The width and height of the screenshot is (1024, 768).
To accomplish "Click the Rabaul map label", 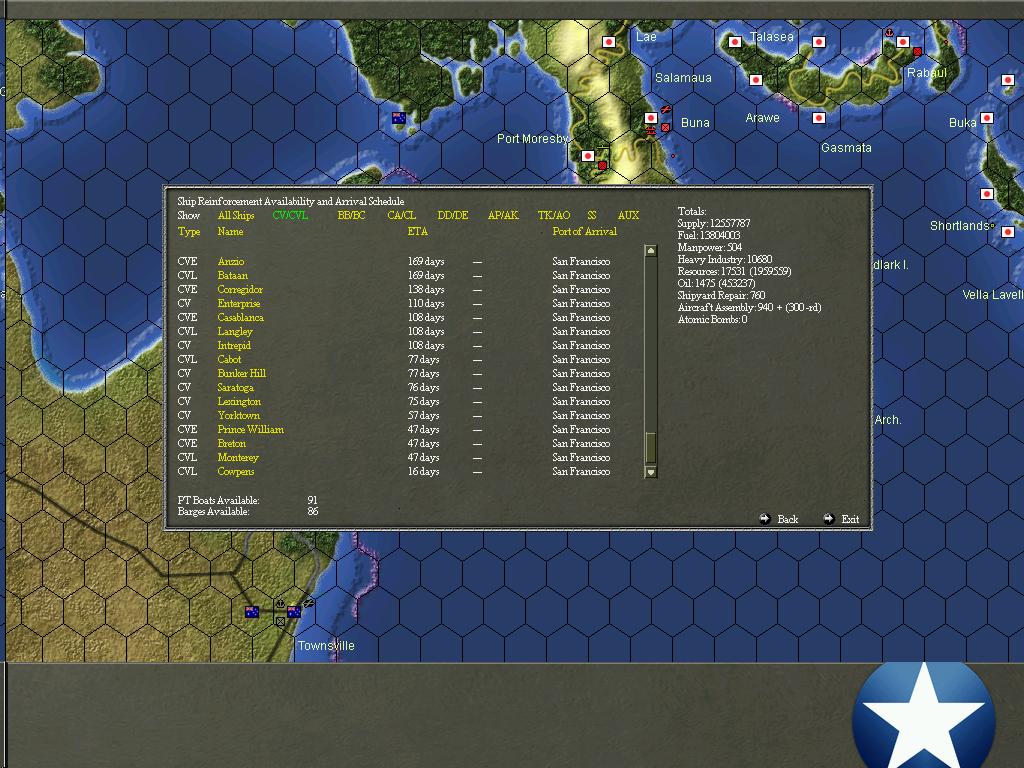I will [x=927, y=72].
